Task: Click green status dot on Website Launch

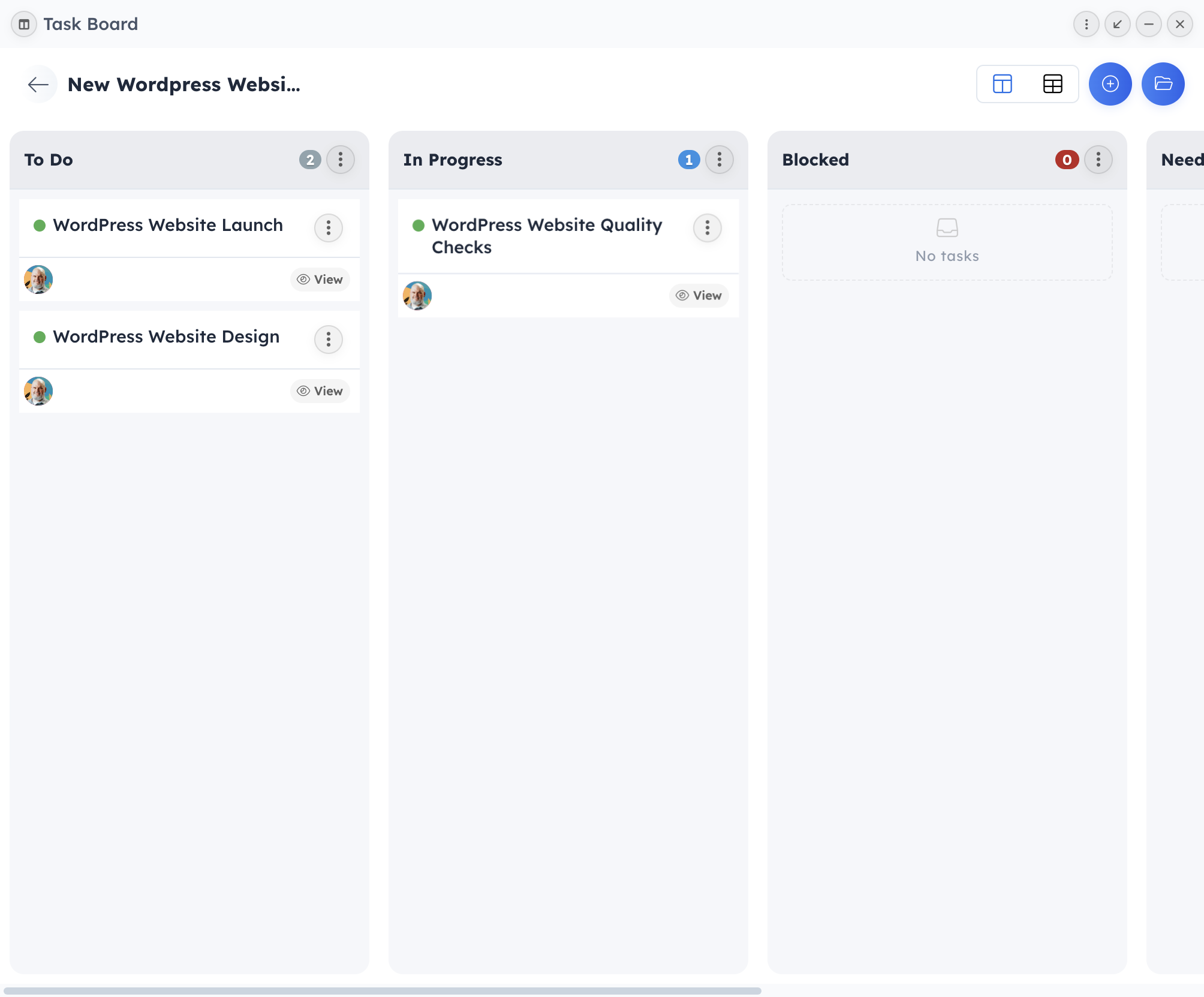Action: [40, 226]
